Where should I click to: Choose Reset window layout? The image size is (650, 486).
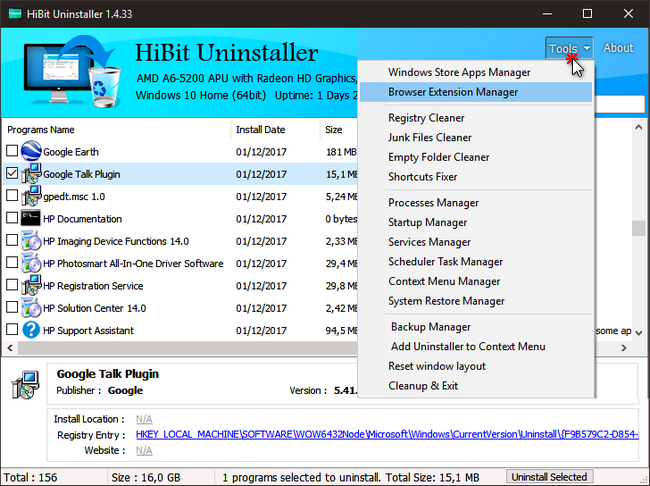point(476,366)
